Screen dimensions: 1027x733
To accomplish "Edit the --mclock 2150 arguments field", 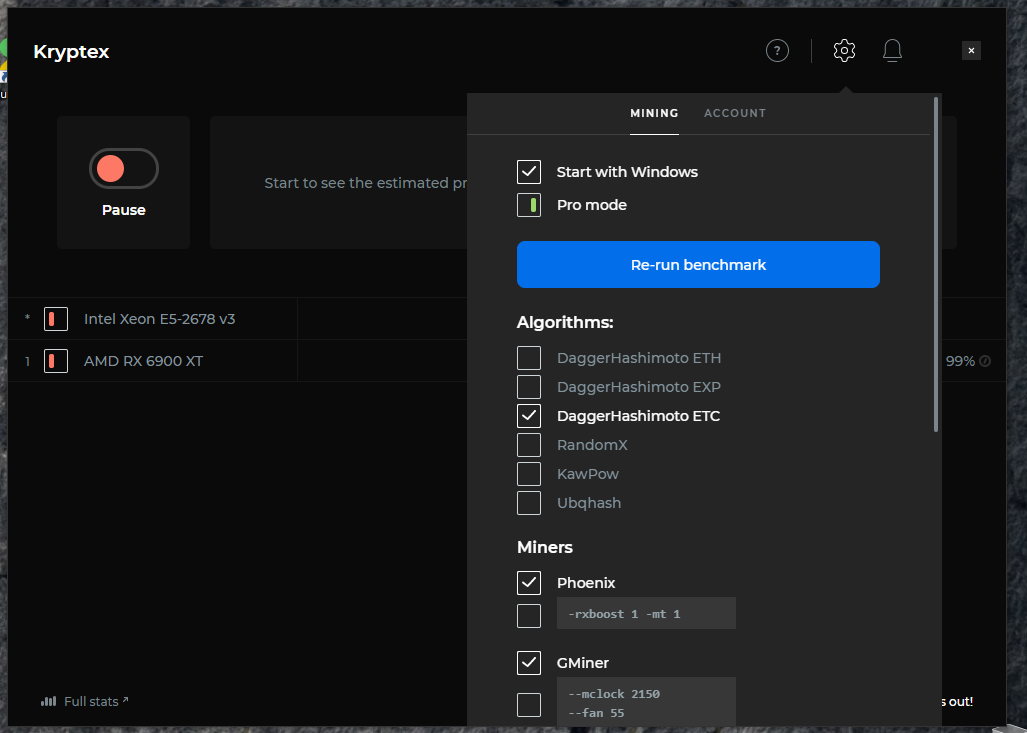I will [x=646, y=704].
